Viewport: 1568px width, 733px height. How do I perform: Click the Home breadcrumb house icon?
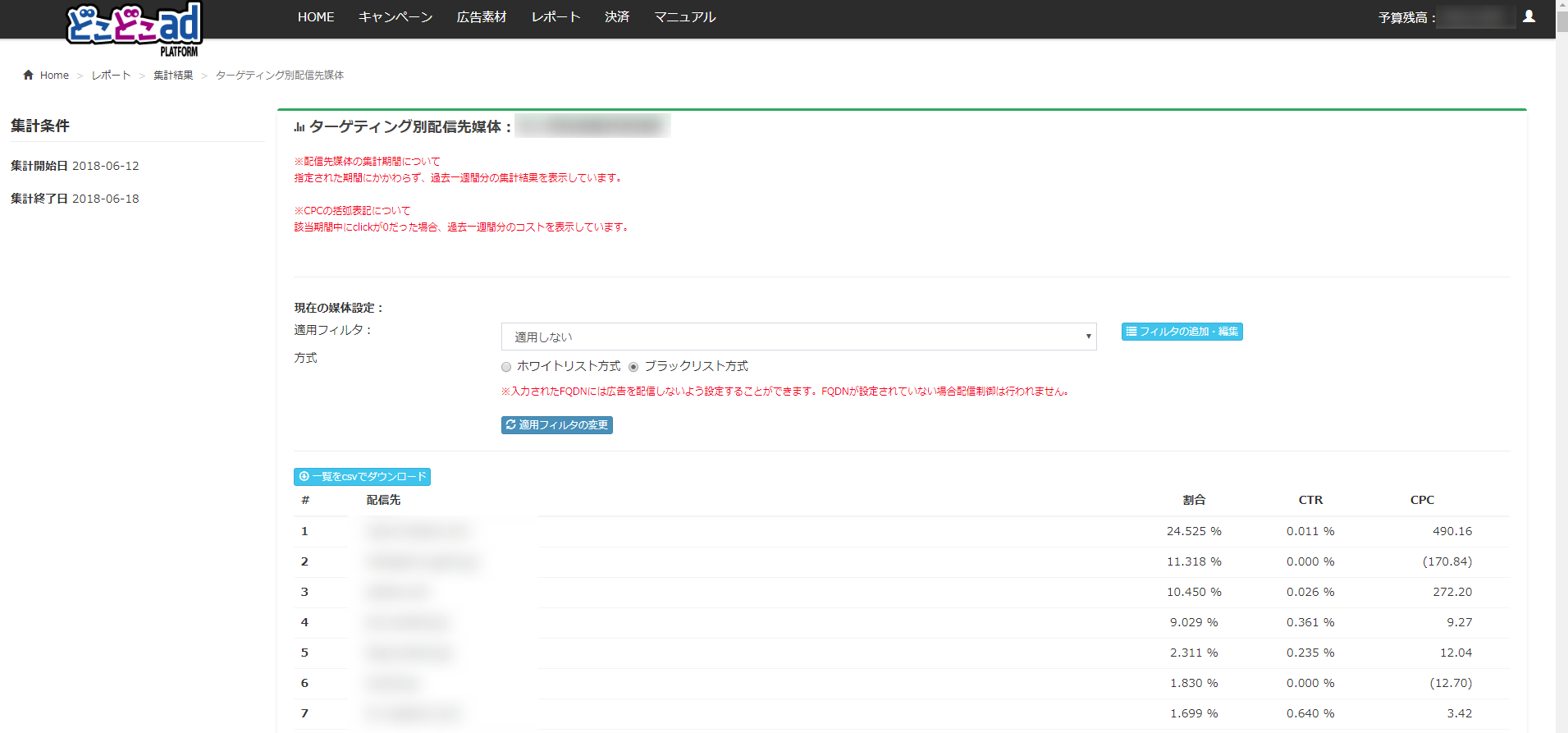29,75
